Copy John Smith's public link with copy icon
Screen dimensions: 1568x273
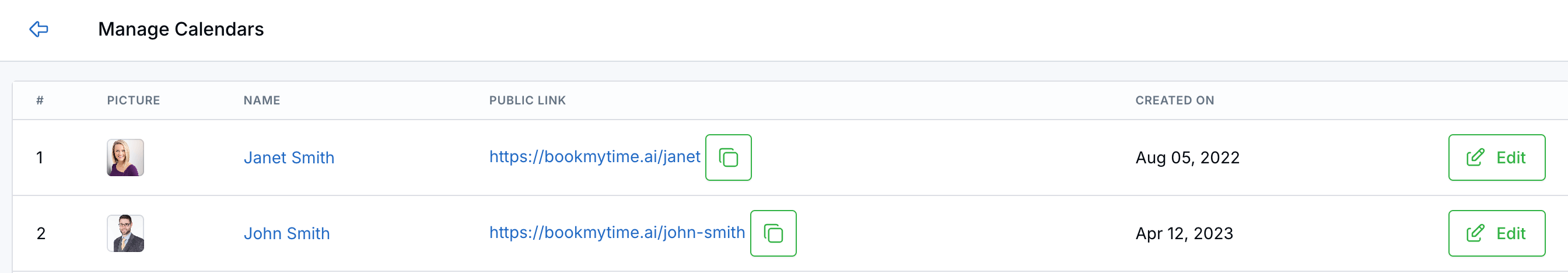[773, 233]
